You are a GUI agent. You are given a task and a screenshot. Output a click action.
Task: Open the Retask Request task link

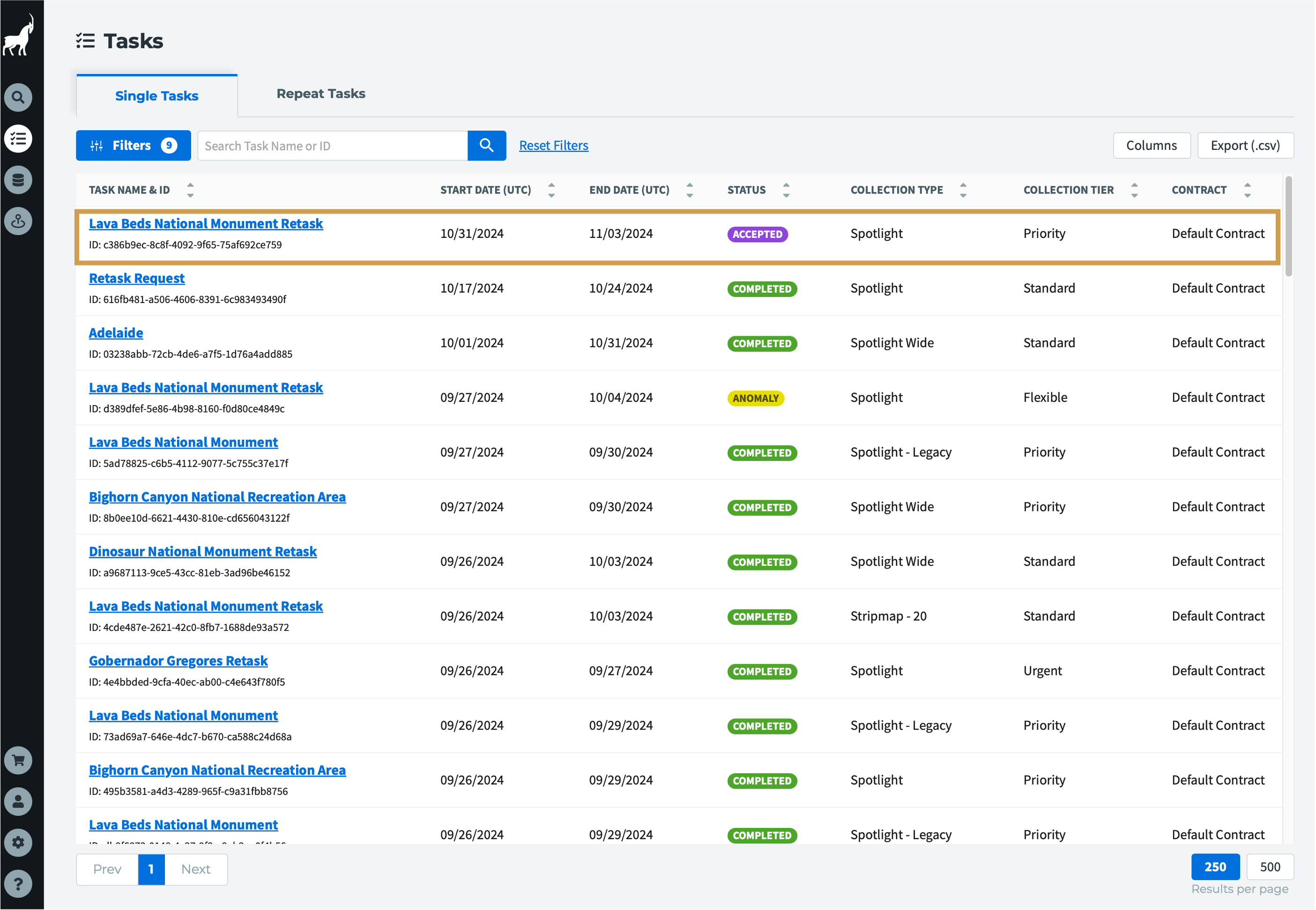(x=137, y=278)
